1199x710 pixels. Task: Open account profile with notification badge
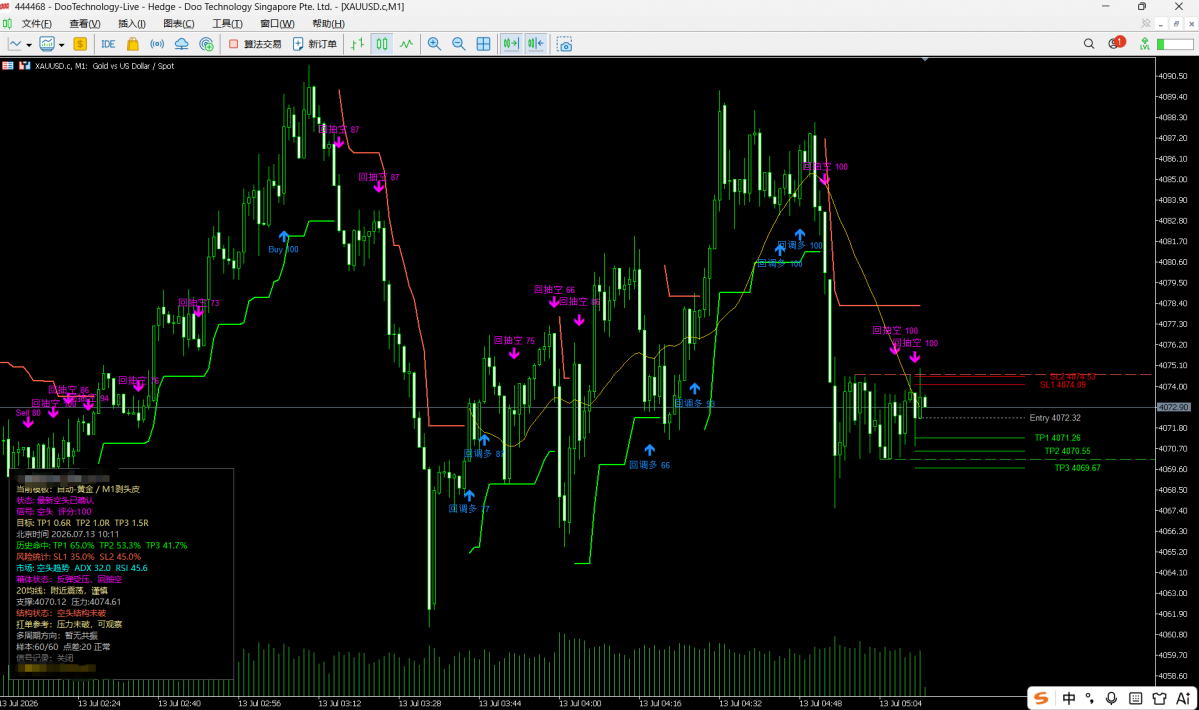coord(1116,44)
